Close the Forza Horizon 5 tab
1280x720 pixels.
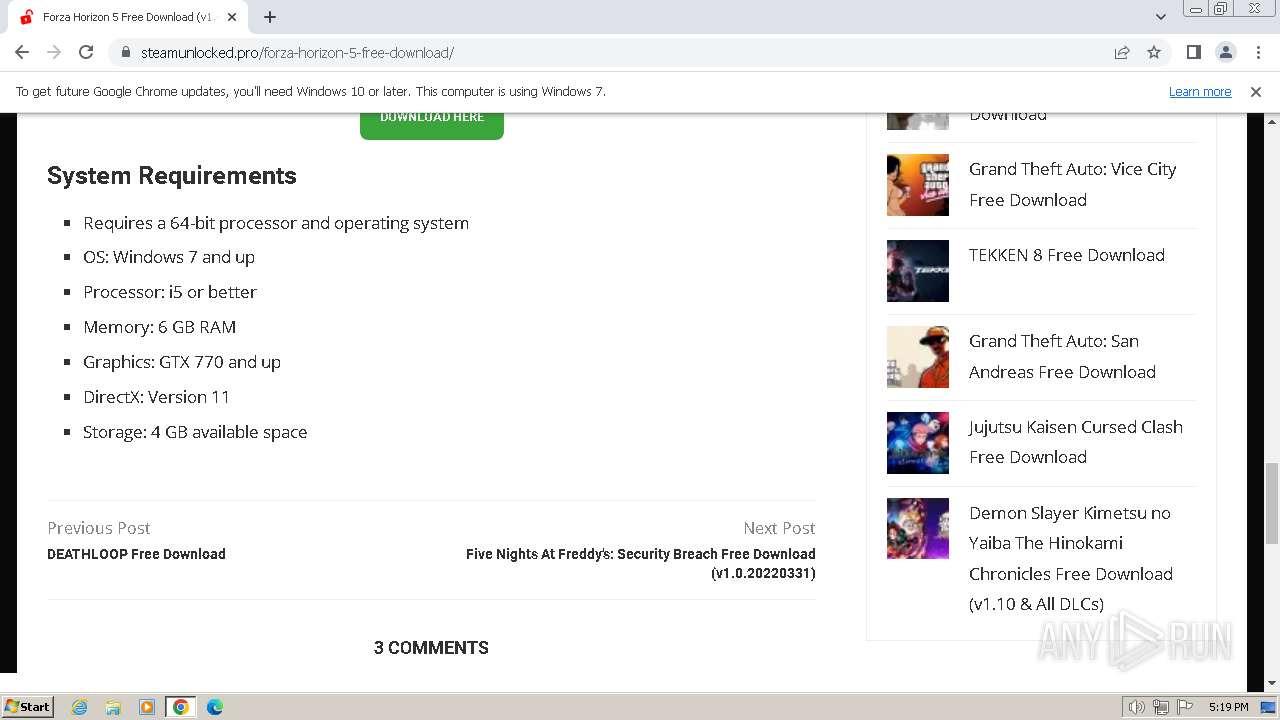point(232,17)
